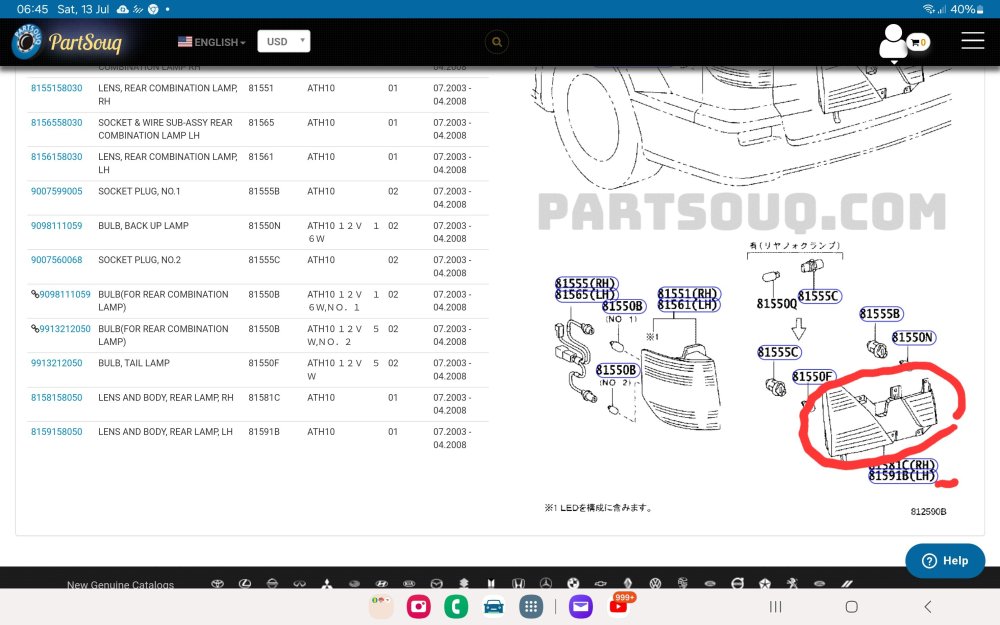Image resolution: width=1000 pixels, height=625 pixels.
Task: Open the PartSouq logo home link
Action: (x=66, y=42)
